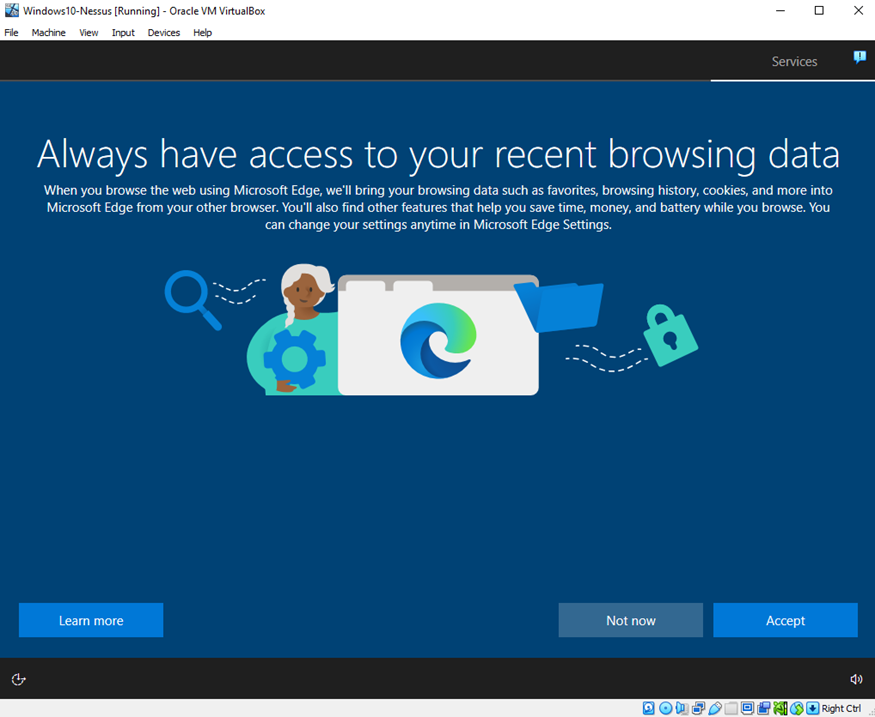Screen dimensions: 875x717
Task: Click the hard disk activity status icon
Action: click(649, 708)
